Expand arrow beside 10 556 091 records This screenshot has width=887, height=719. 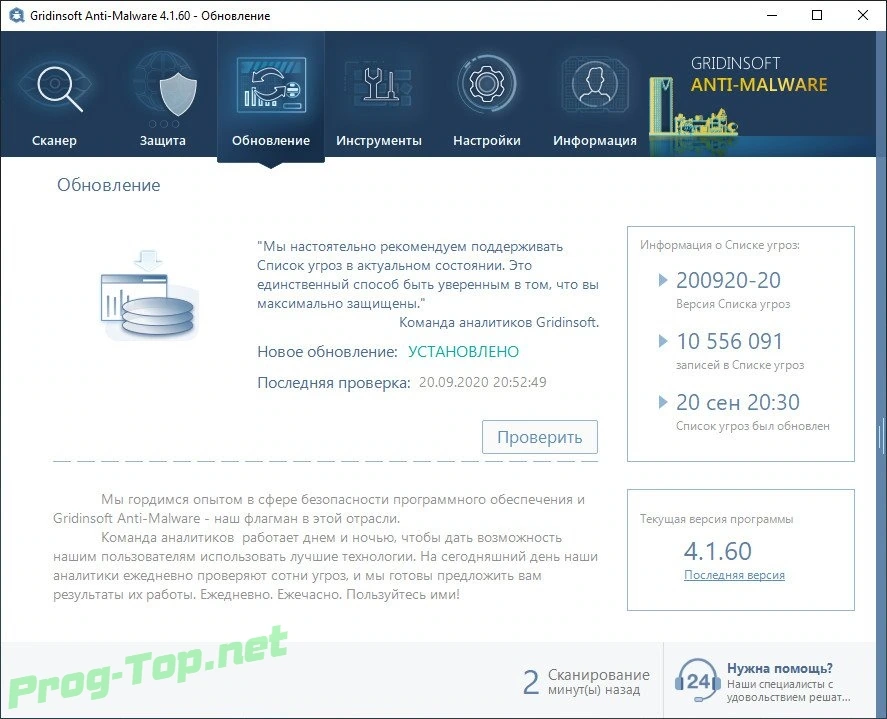[663, 341]
